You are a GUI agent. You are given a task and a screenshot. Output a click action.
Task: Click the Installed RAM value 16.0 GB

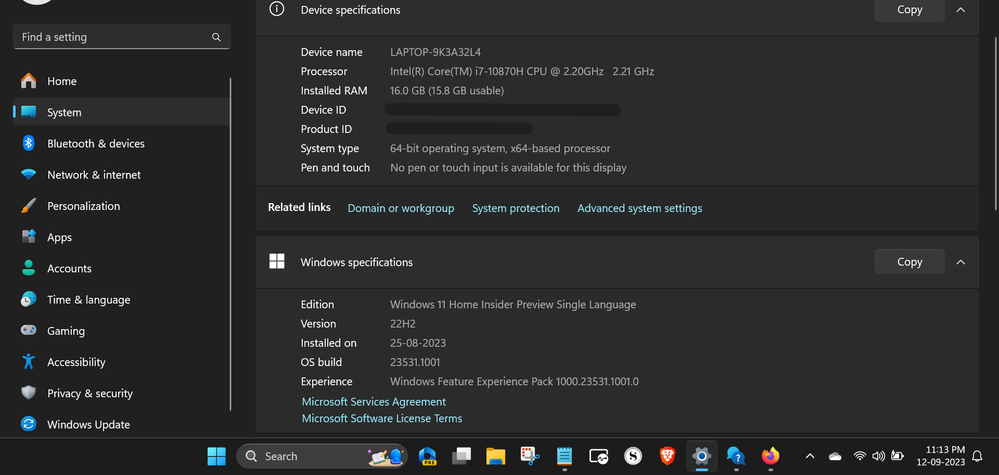click(x=447, y=90)
